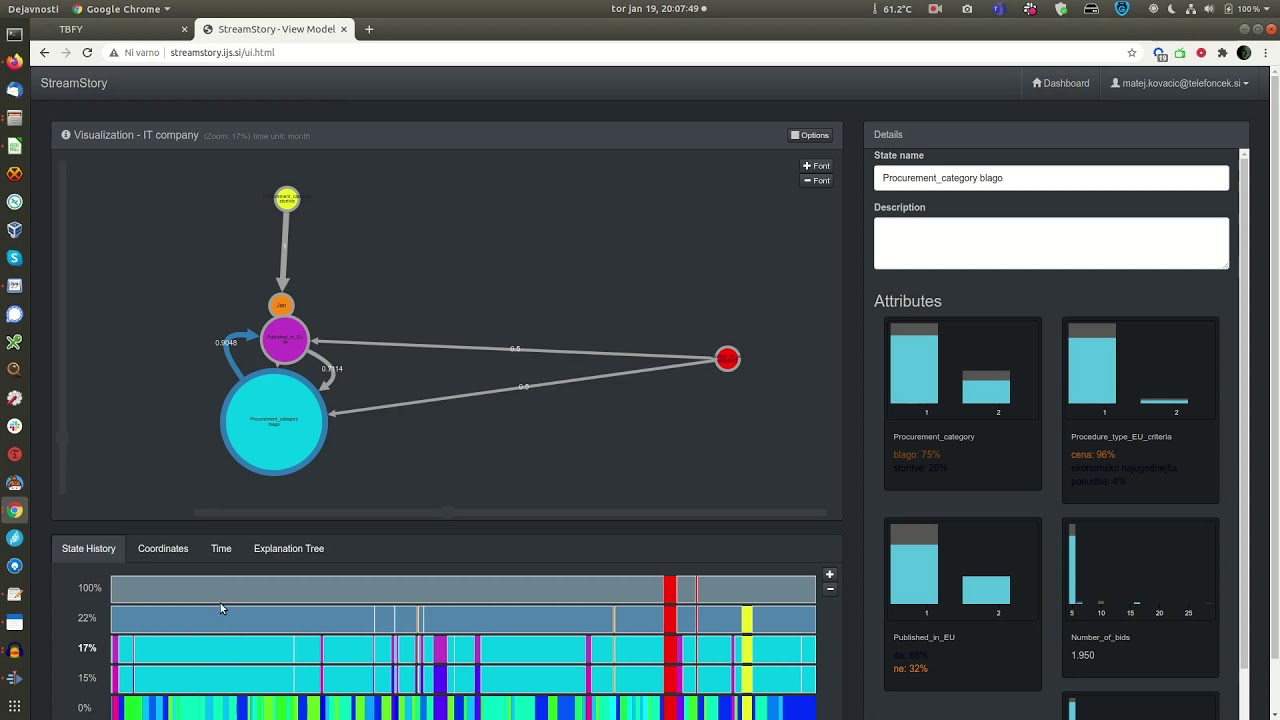Click the blue extension with 19 badge
The width and height of the screenshot is (1280, 720).
click(1159, 53)
